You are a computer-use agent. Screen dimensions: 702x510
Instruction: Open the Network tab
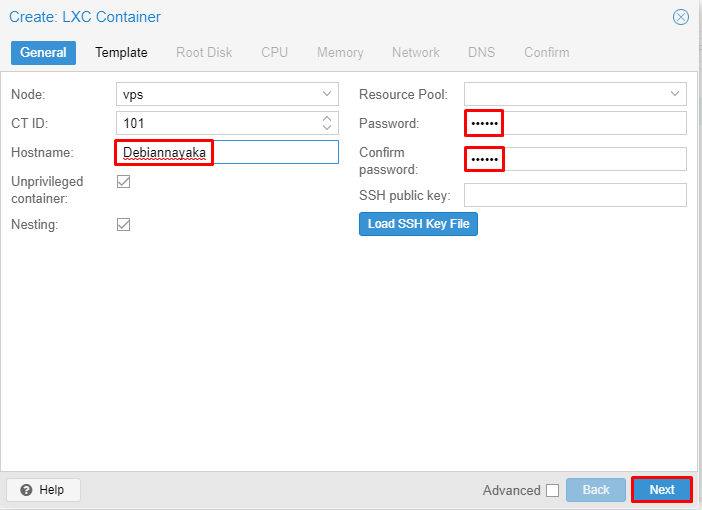coord(416,52)
